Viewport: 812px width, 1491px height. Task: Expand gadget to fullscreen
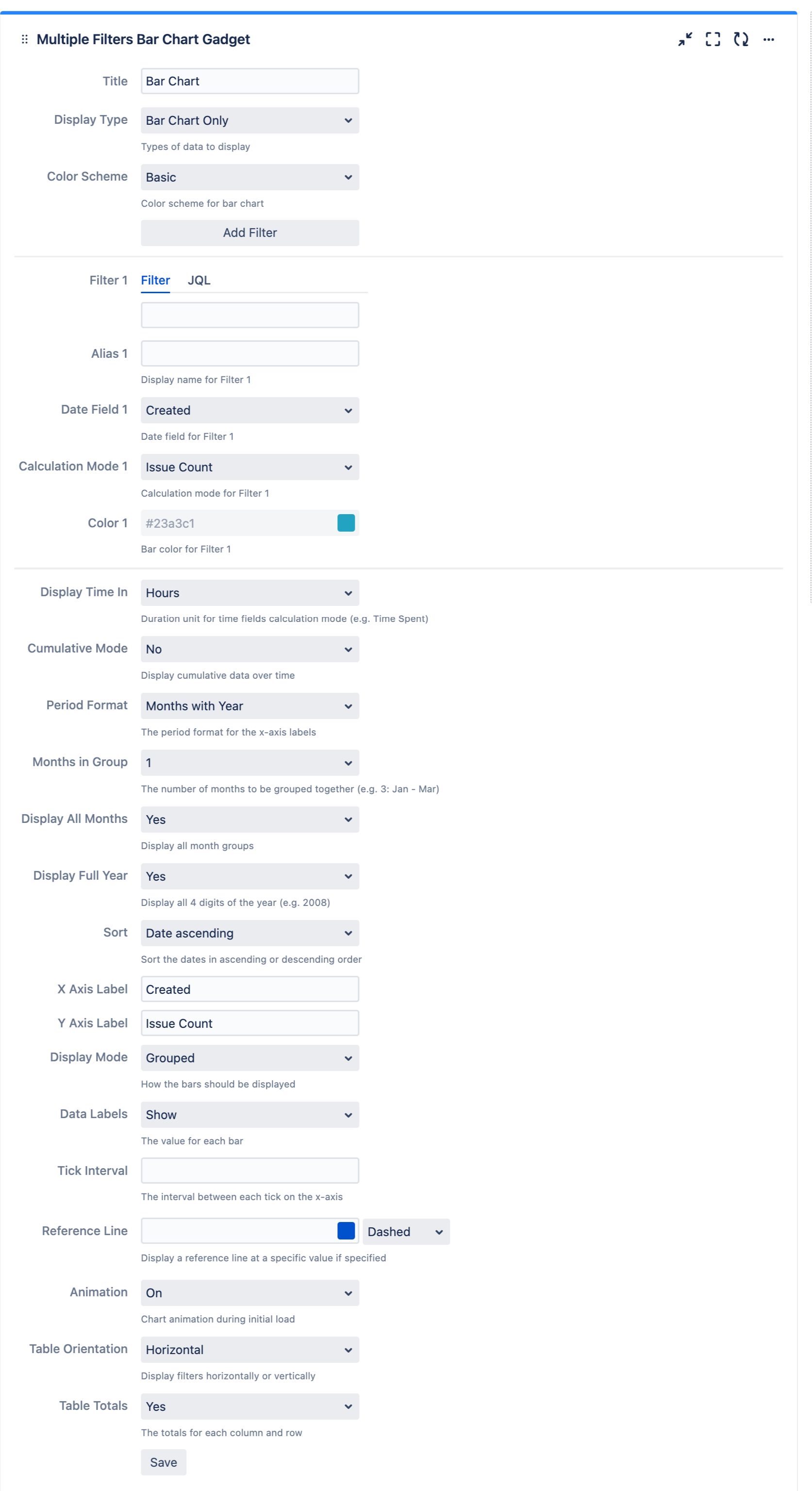click(x=713, y=39)
